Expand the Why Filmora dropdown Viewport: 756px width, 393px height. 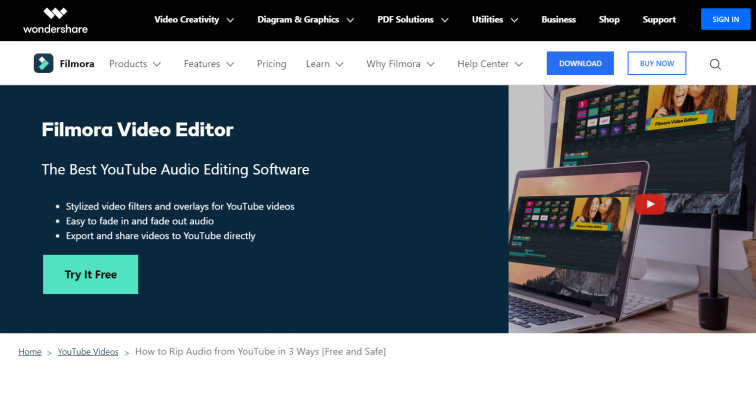(400, 64)
